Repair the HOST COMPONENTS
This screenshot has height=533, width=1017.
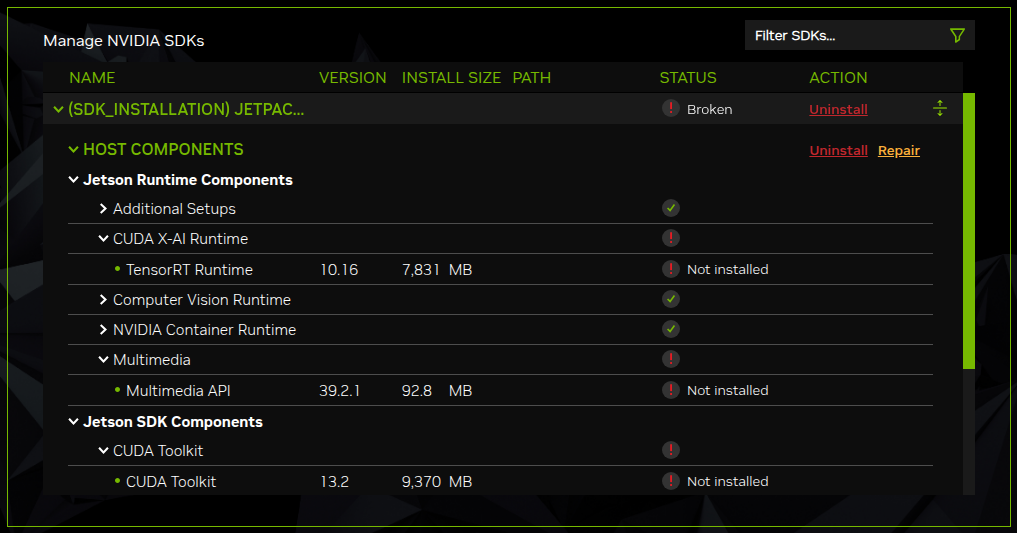pyautogui.click(x=898, y=150)
